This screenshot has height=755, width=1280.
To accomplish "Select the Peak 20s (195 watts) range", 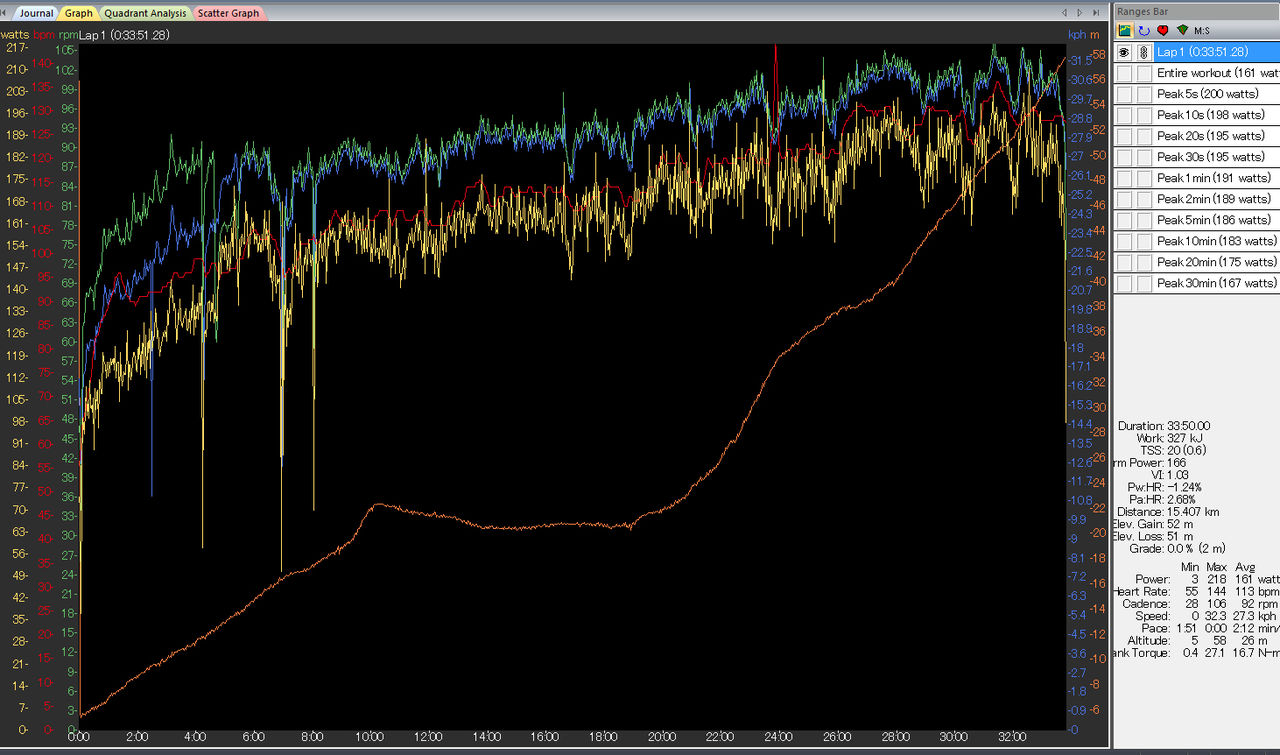I will (x=1217, y=136).
